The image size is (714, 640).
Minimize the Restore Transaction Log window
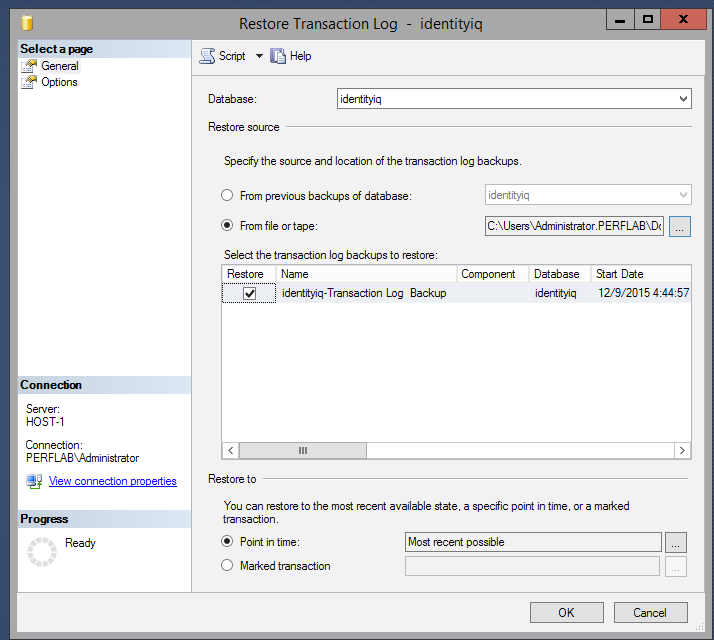(x=620, y=20)
